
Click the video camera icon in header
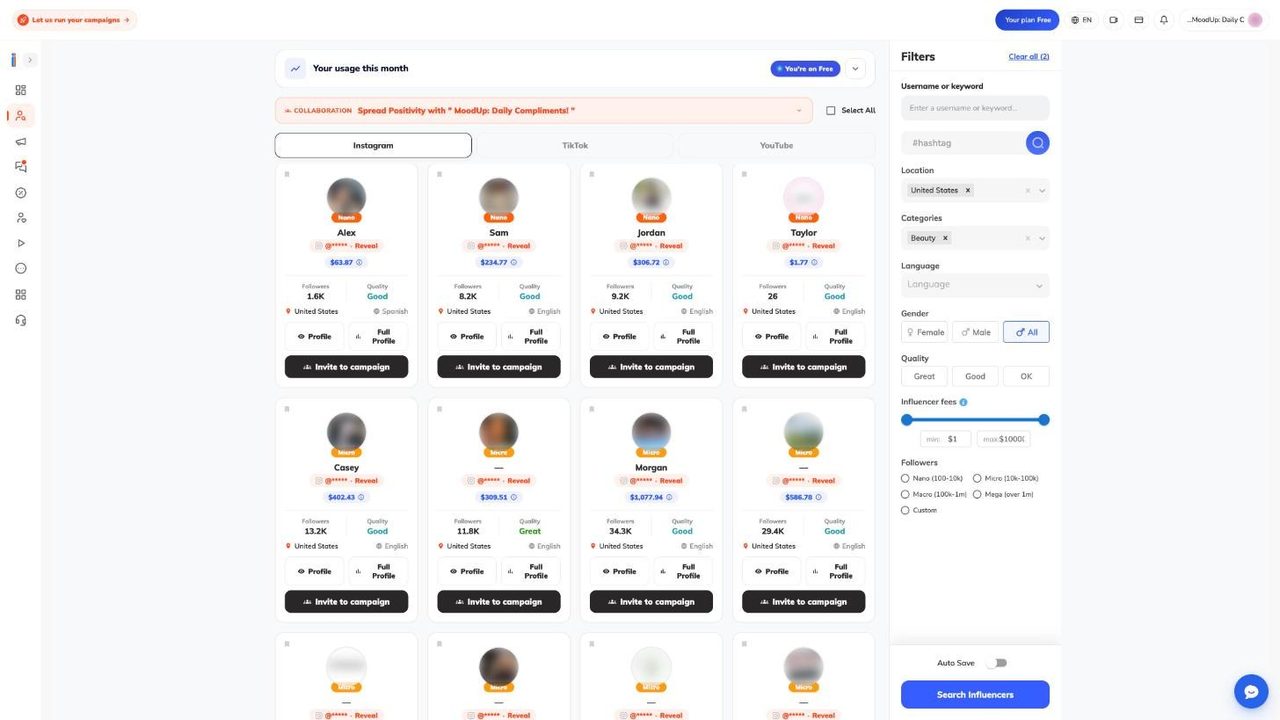pyautogui.click(x=1113, y=20)
